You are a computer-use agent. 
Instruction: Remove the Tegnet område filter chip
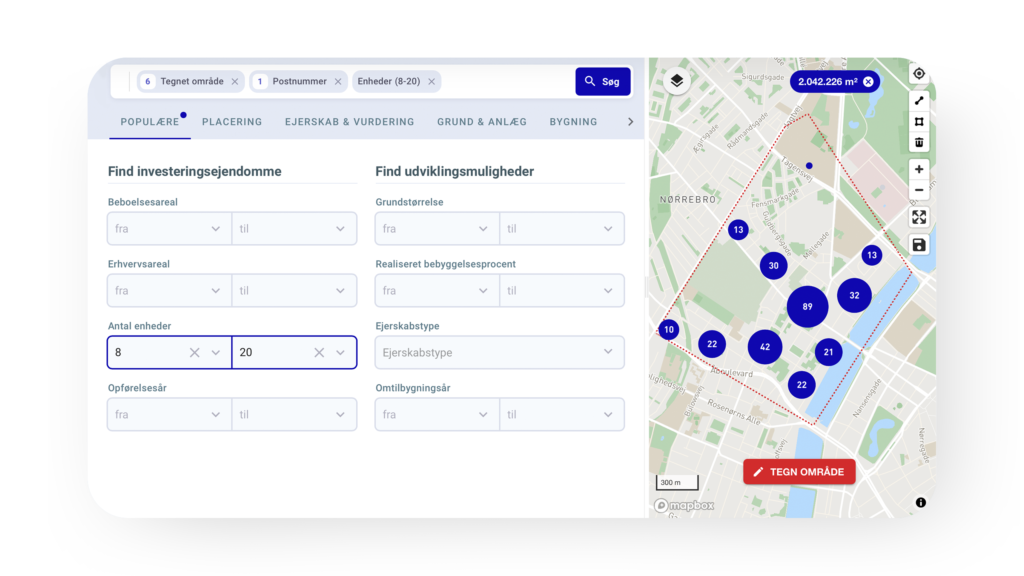point(235,82)
